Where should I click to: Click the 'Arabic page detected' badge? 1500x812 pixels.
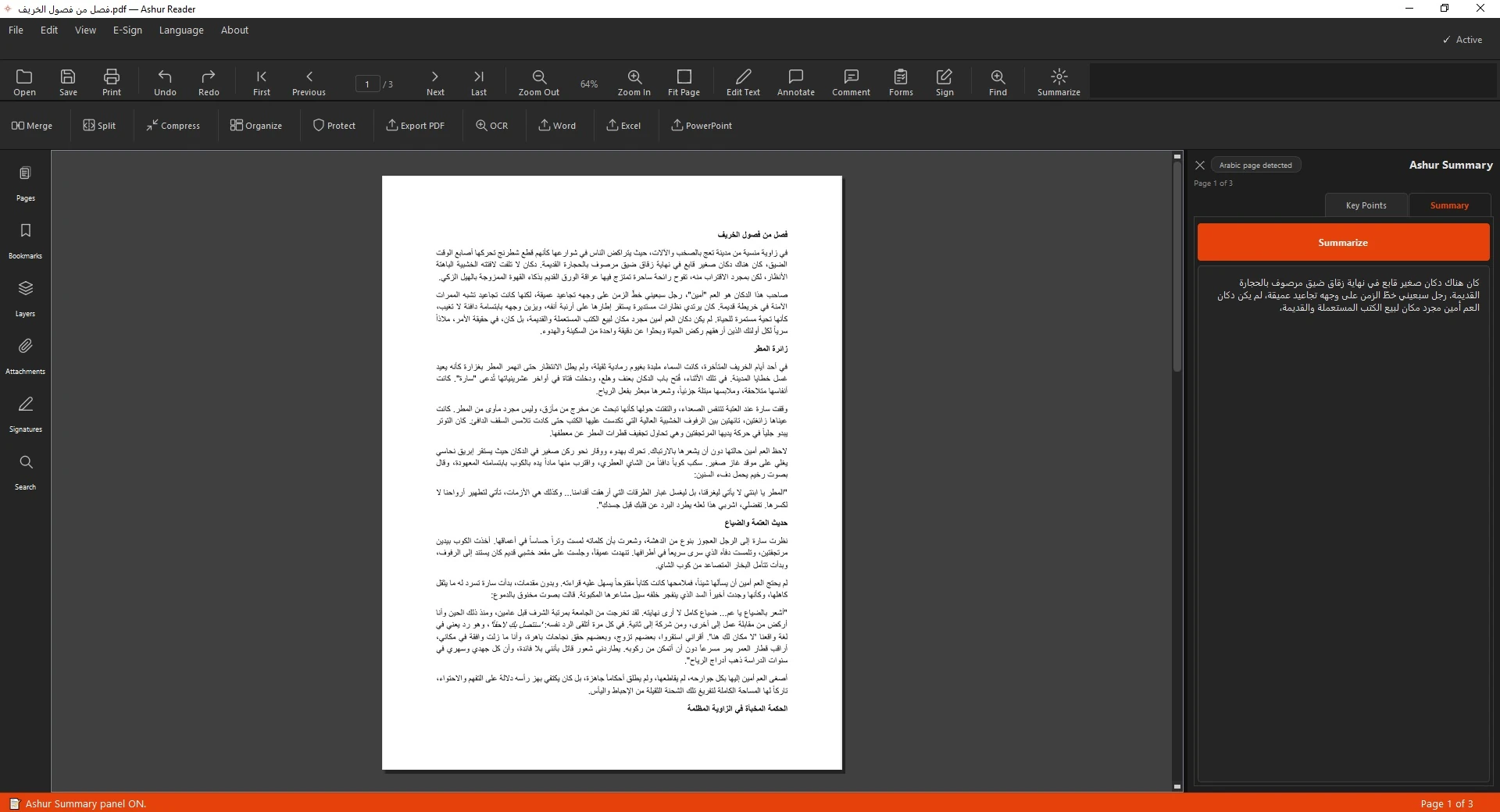tap(1255, 166)
